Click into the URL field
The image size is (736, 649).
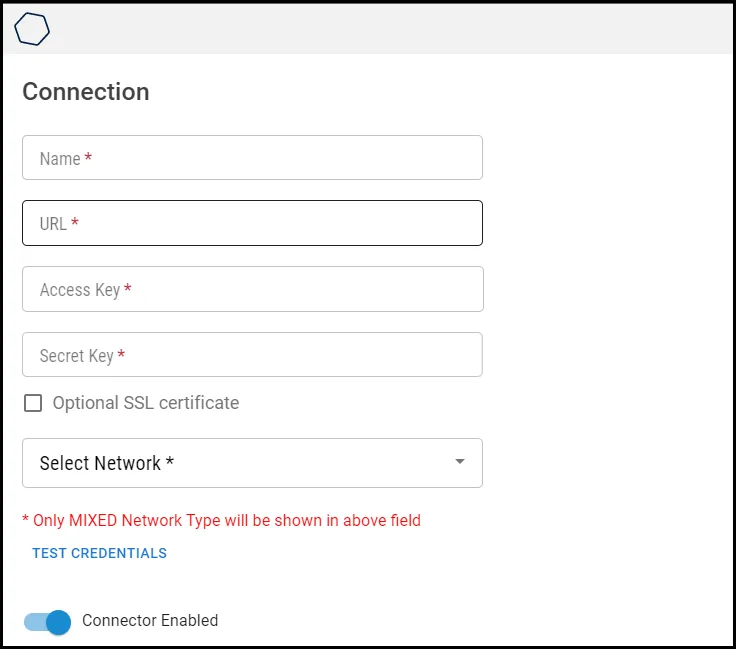tap(252, 223)
